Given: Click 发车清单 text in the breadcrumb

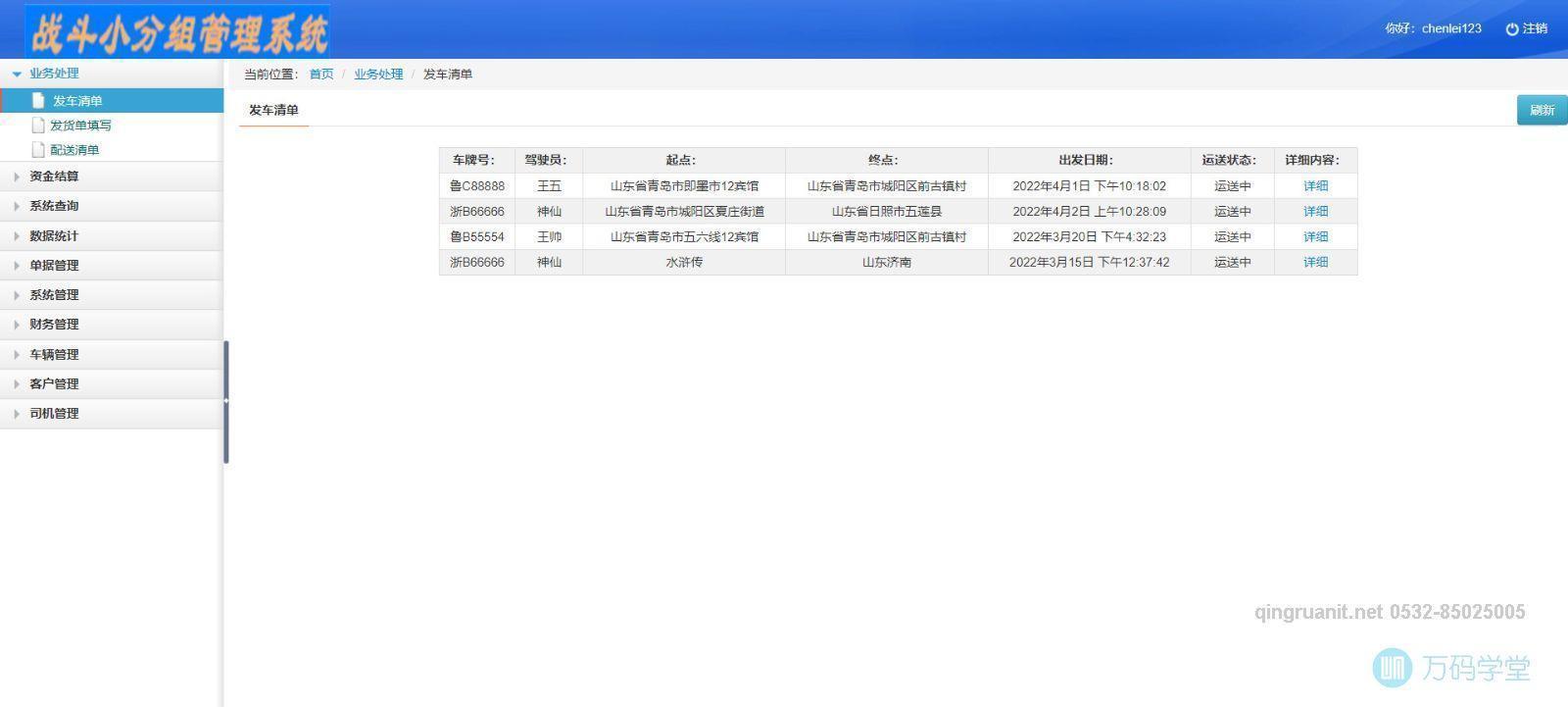Looking at the screenshot, I should (448, 75).
